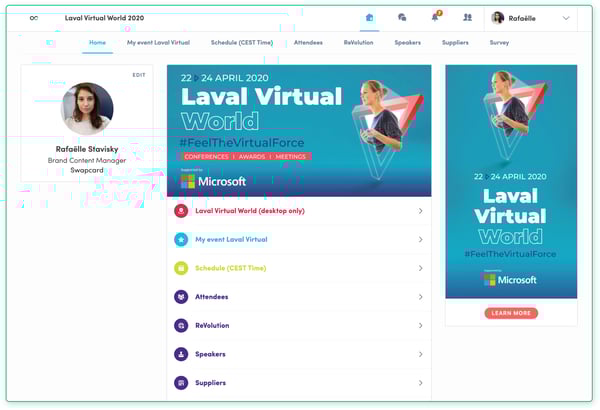Click Rafaëlle's small avatar in header
This screenshot has height=410, width=600.
pyautogui.click(x=497, y=18)
